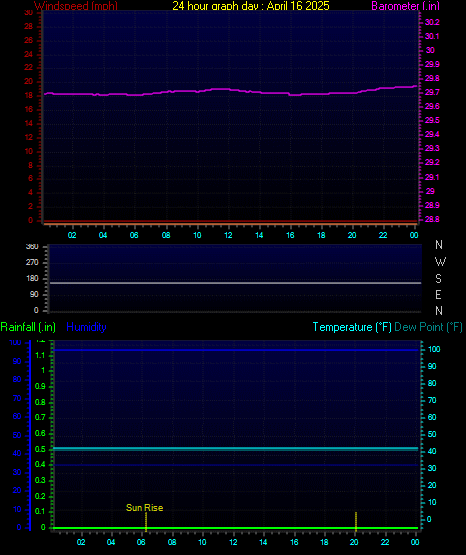Click the Humidity legend label
Viewport: 466px width, 555px height.
86,327
